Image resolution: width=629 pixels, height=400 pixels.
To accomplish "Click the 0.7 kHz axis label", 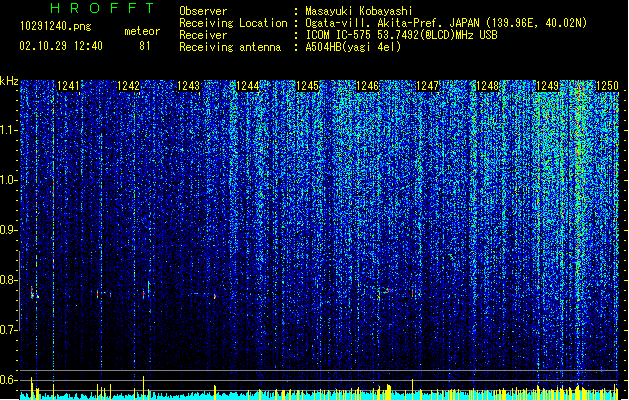I will [9, 330].
